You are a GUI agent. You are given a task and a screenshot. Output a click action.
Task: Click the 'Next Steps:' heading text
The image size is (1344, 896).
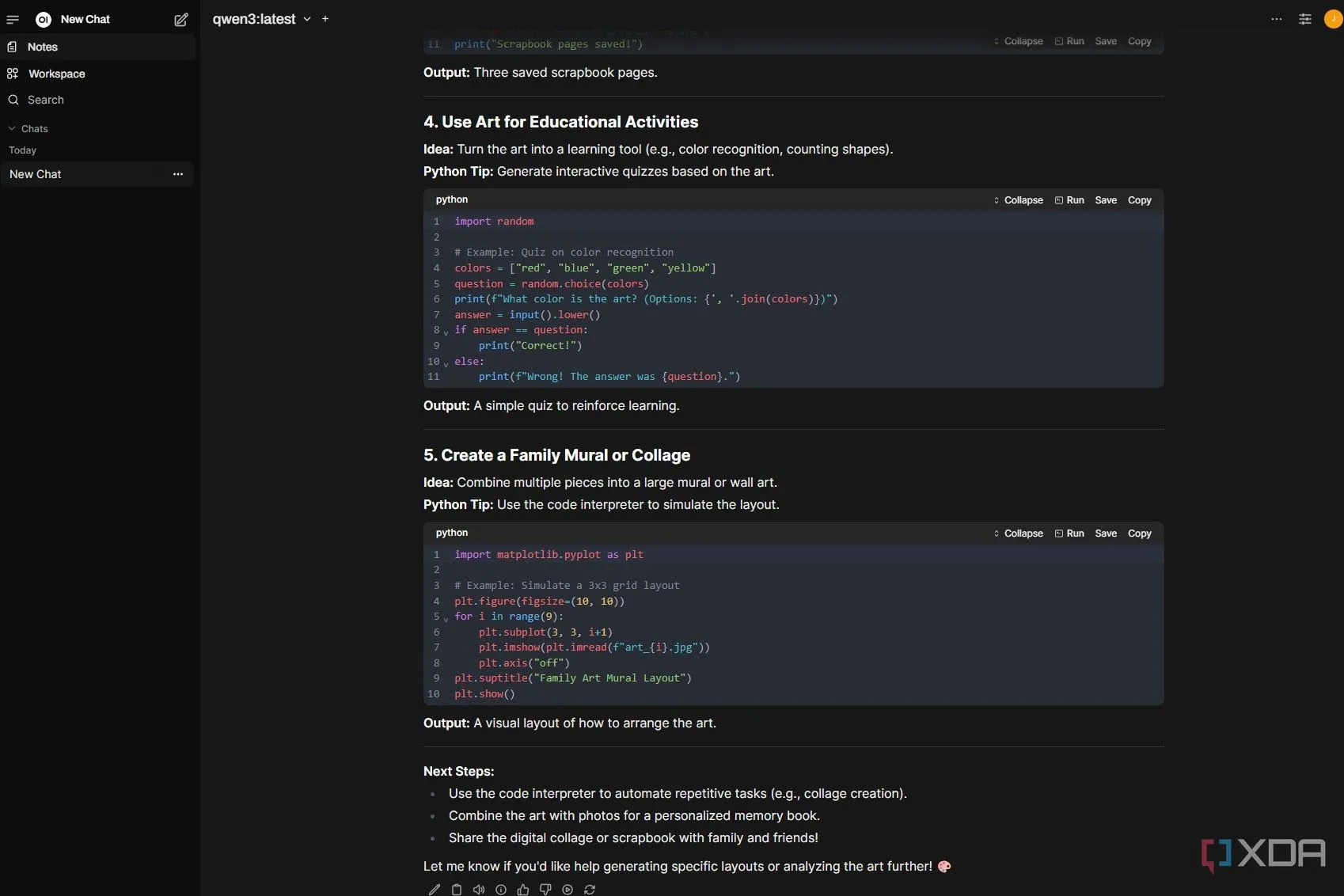point(458,771)
